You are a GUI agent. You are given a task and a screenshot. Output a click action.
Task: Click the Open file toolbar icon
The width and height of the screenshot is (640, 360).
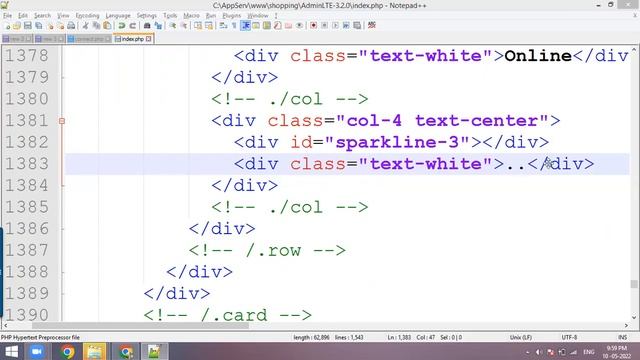coord(17,26)
